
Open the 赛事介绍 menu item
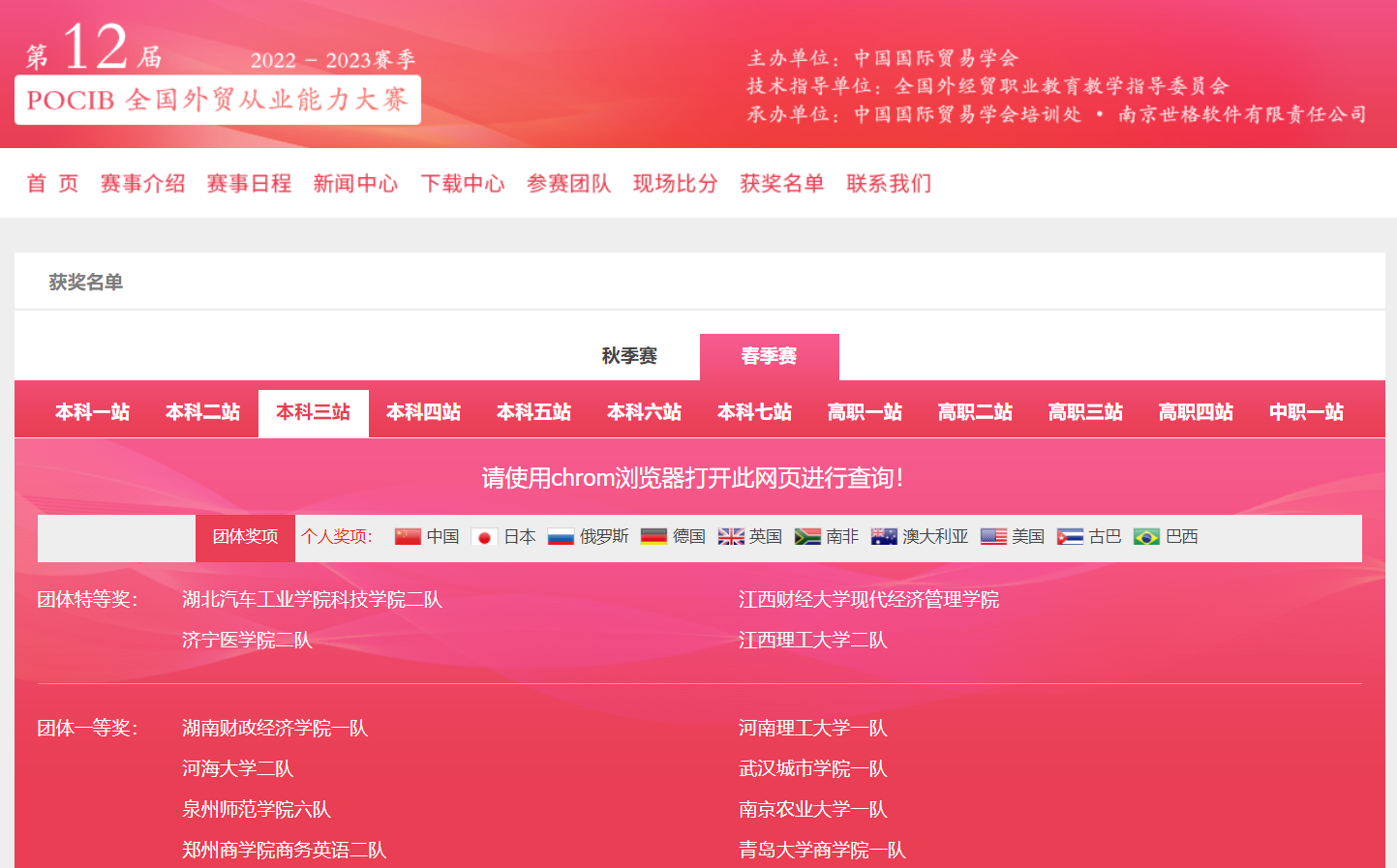142,183
